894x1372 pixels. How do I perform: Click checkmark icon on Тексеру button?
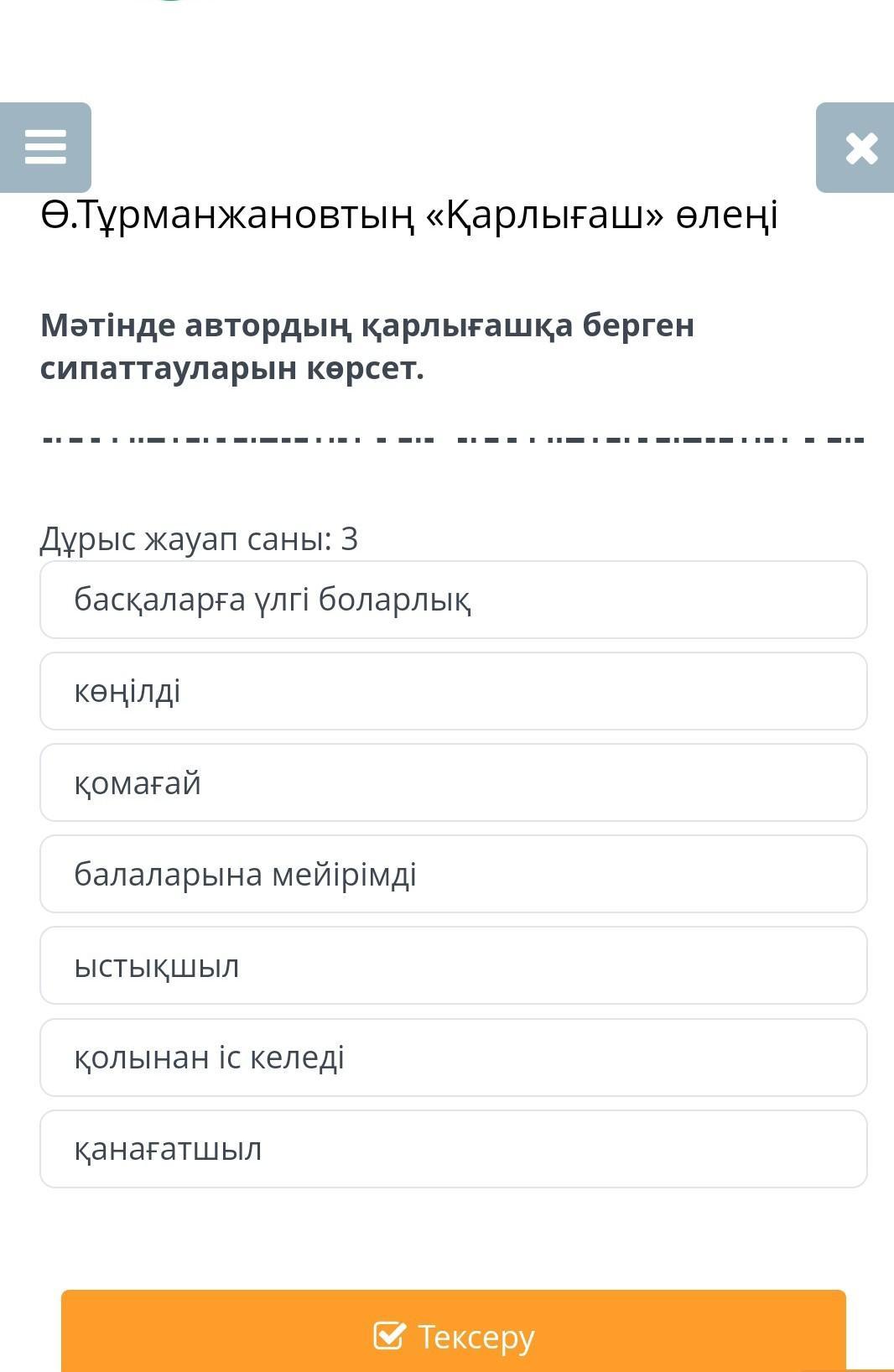click(x=388, y=1335)
